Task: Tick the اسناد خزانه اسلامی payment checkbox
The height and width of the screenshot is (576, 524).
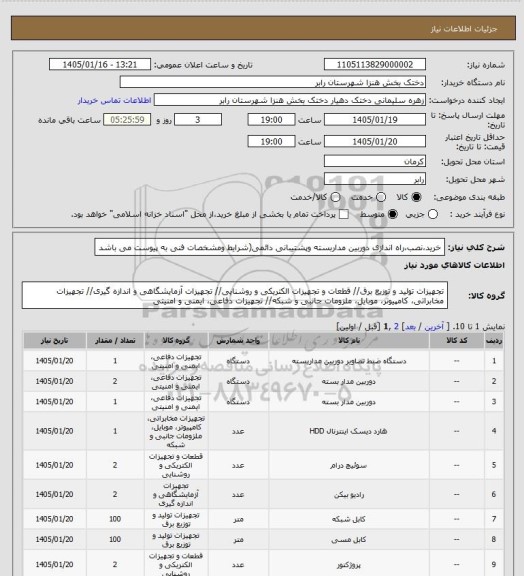Action: (344, 214)
